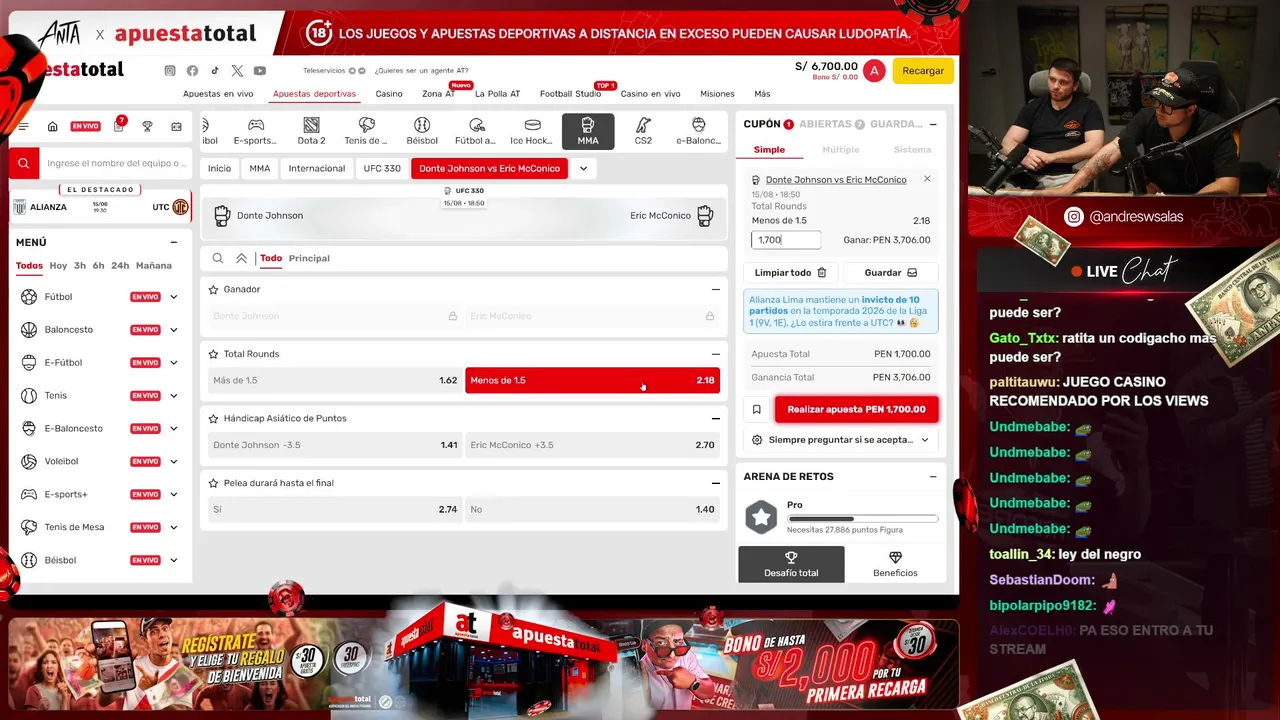Open the YouTube social icon in header
Viewport: 1280px width, 720px height.
[260, 71]
